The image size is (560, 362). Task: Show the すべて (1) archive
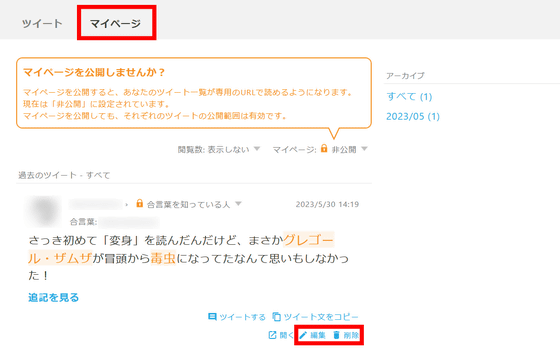coord(409,97)
